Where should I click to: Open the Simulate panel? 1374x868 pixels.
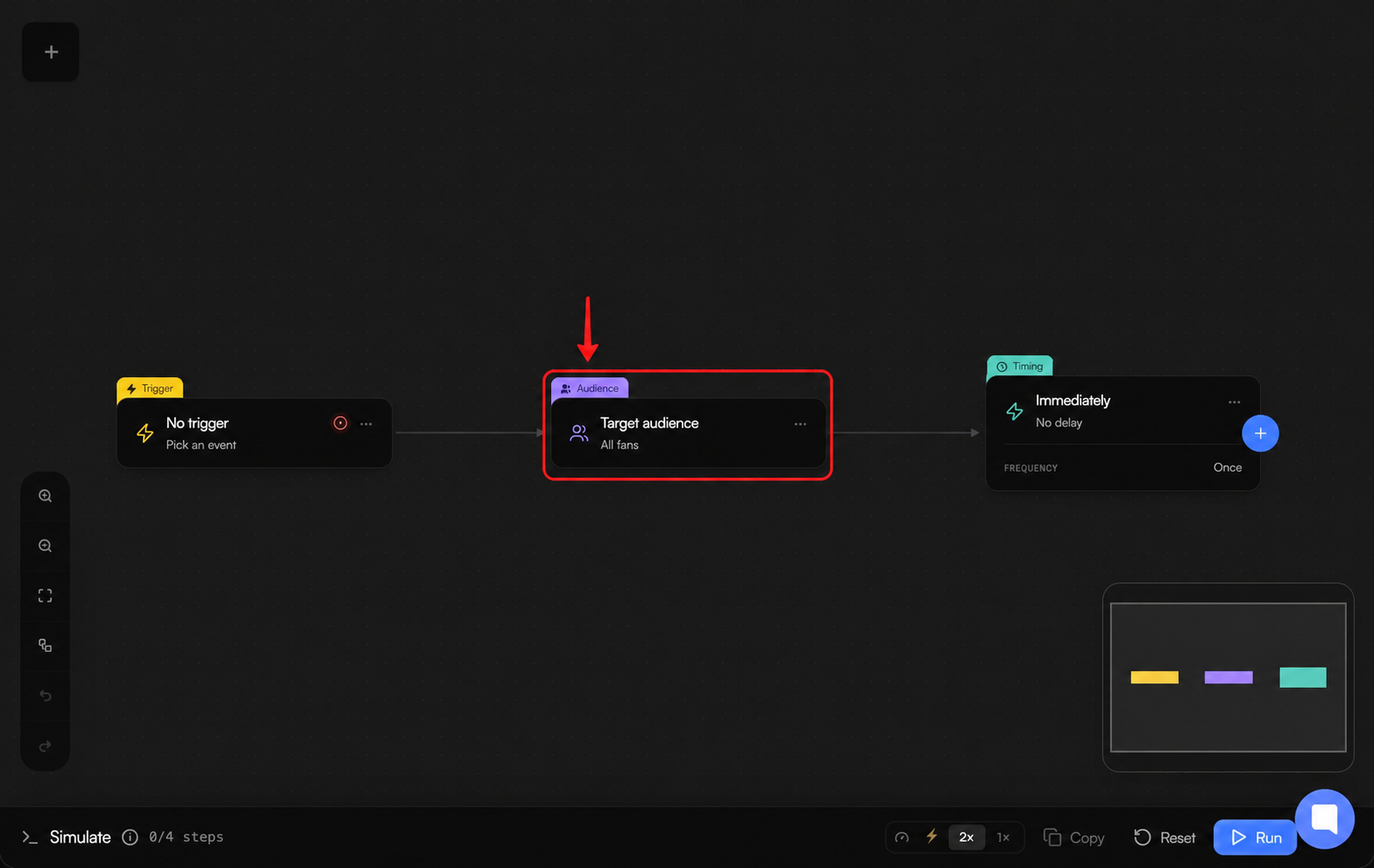click(x=80, y=838)
